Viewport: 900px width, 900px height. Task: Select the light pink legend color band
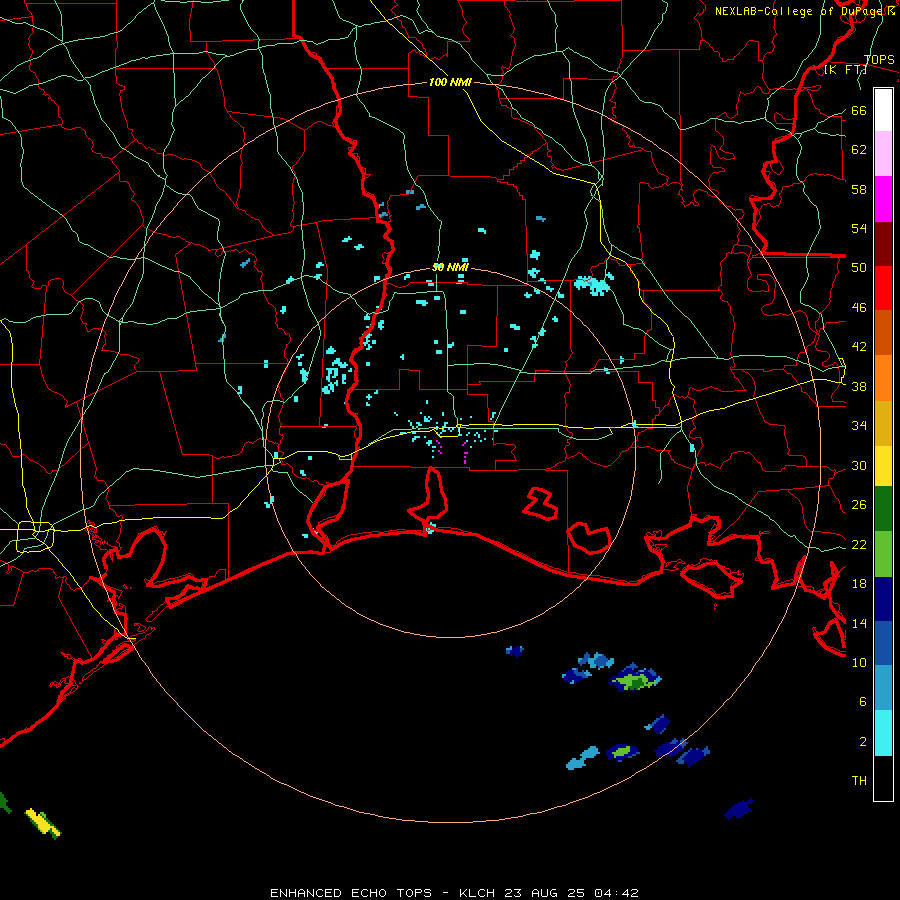[x=883, y=153]
